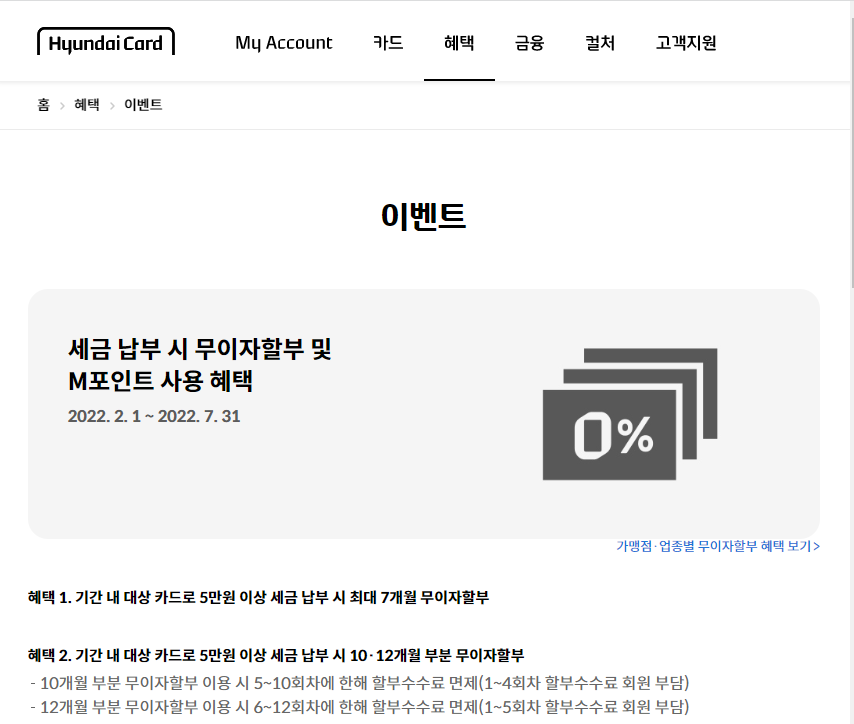Click the 이벤트 breadcrumb item
854x724 pixels.
[143, 105]
